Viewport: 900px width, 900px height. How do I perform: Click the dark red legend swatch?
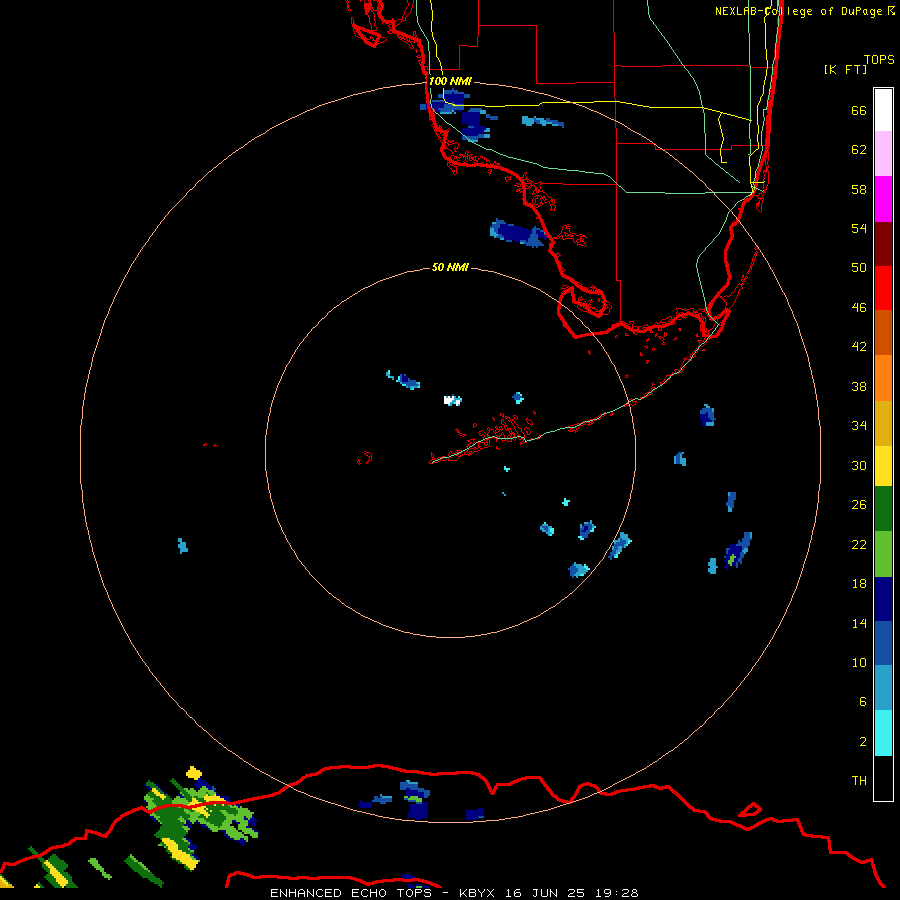(883, 243)
